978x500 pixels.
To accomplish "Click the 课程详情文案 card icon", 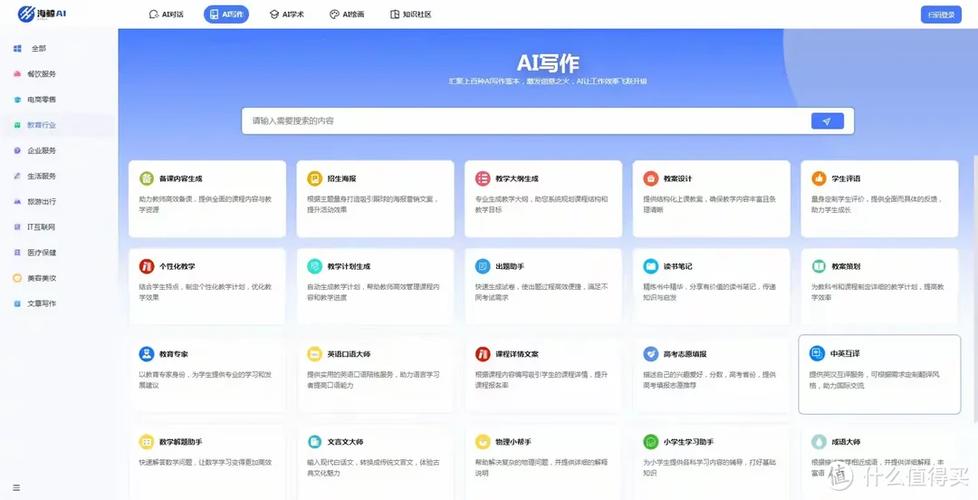I will tap(483, 354).
